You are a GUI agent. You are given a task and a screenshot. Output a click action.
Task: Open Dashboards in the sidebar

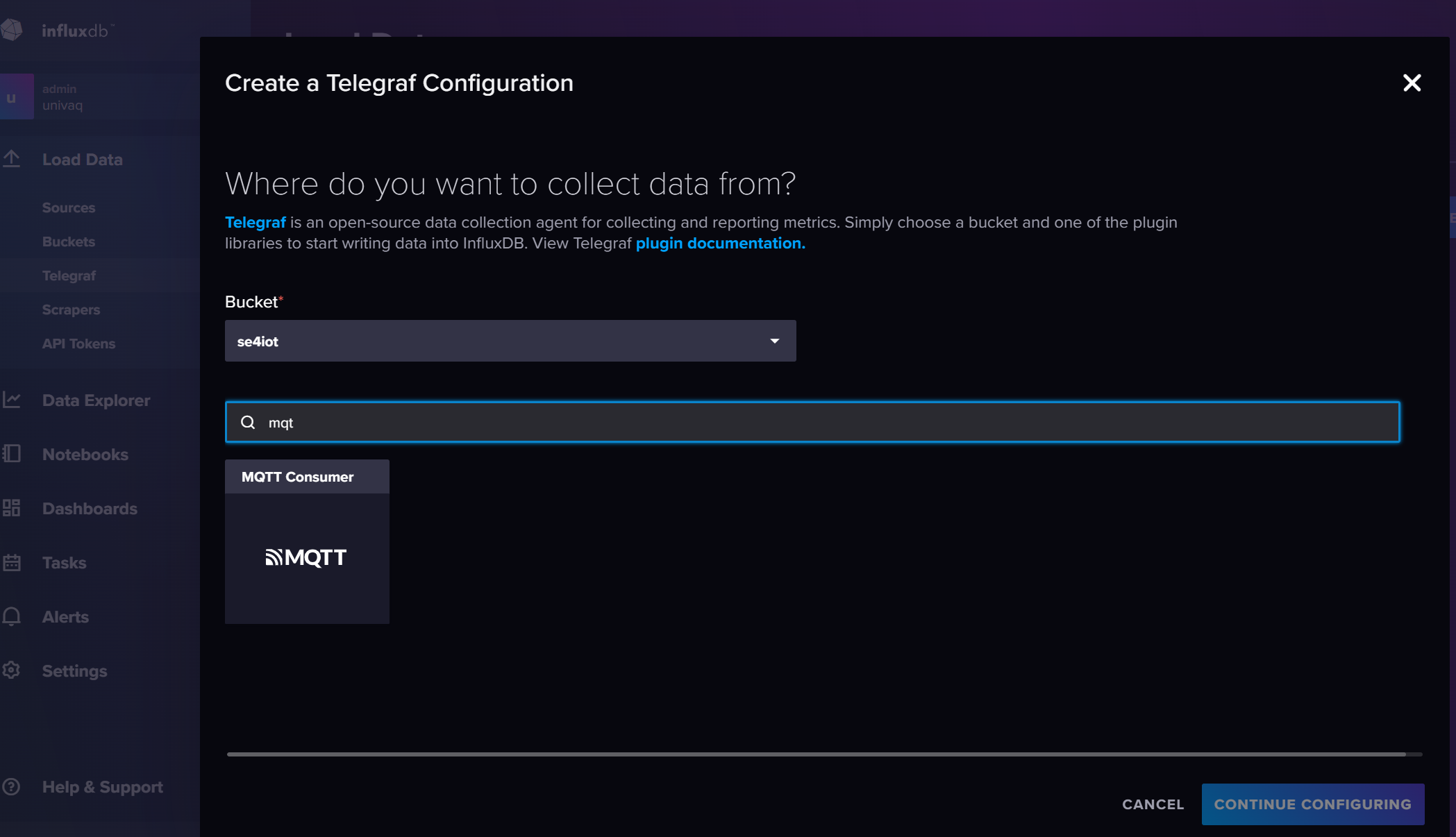tap(90, 509)
